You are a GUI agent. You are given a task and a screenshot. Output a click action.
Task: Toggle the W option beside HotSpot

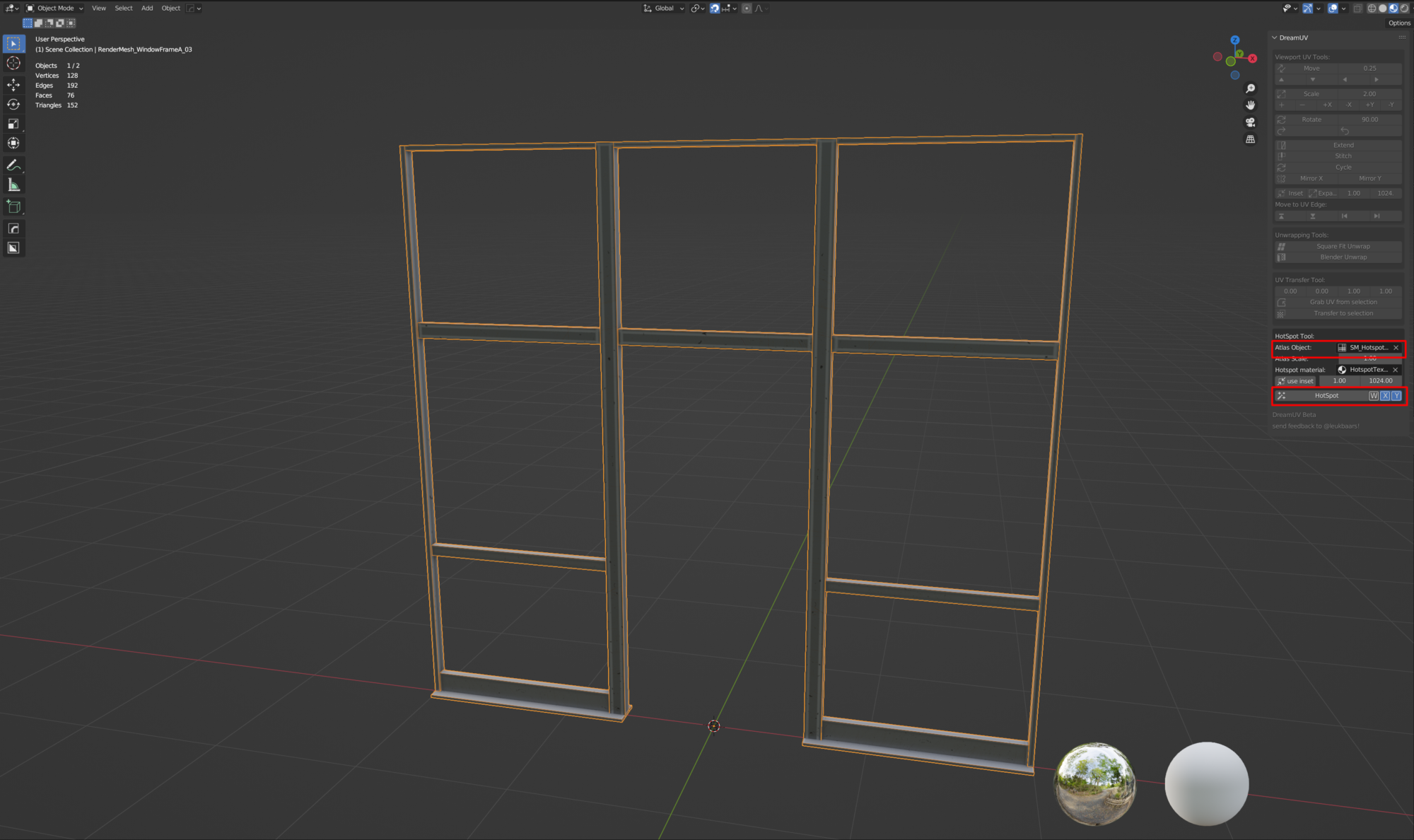[1373, 396]
